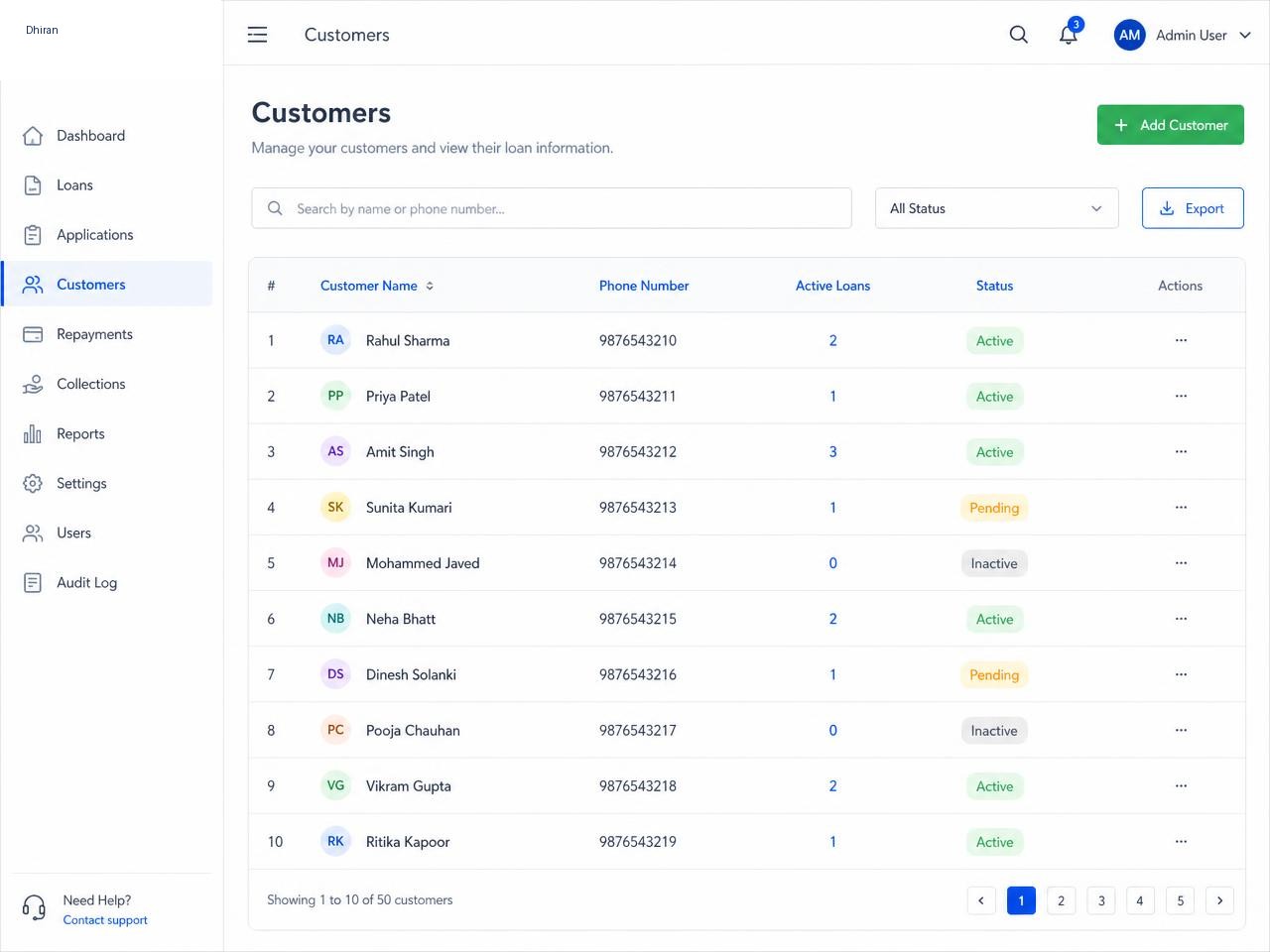Open the Dashboard menu item
1270x952 pixels.
coord(107,136)
